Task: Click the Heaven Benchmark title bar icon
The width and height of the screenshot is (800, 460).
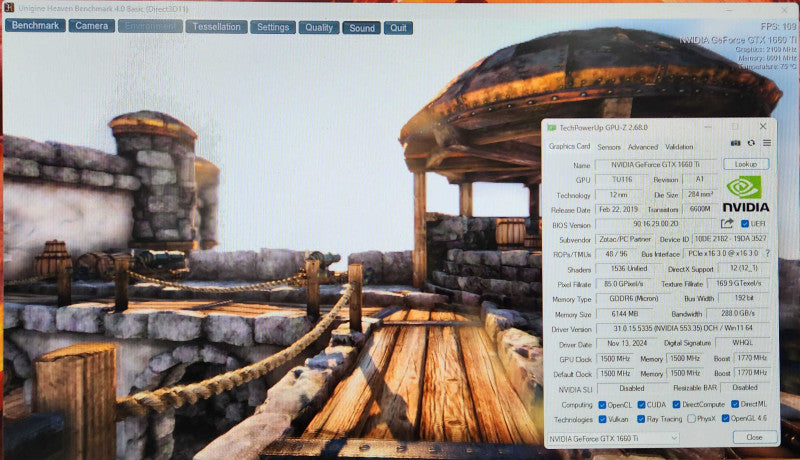Action: 9,8
